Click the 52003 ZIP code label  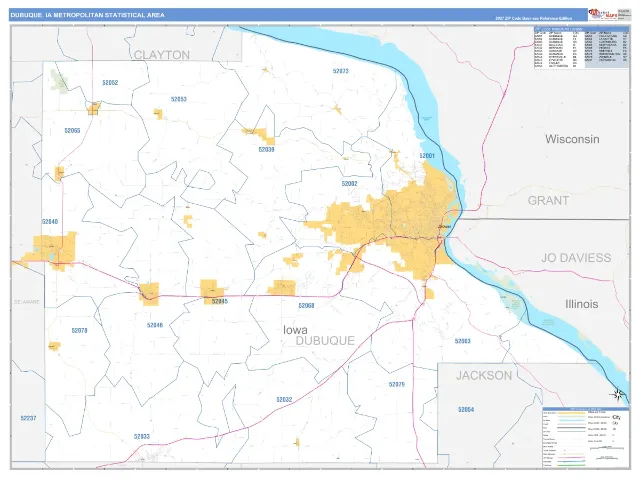pos(463,341)
